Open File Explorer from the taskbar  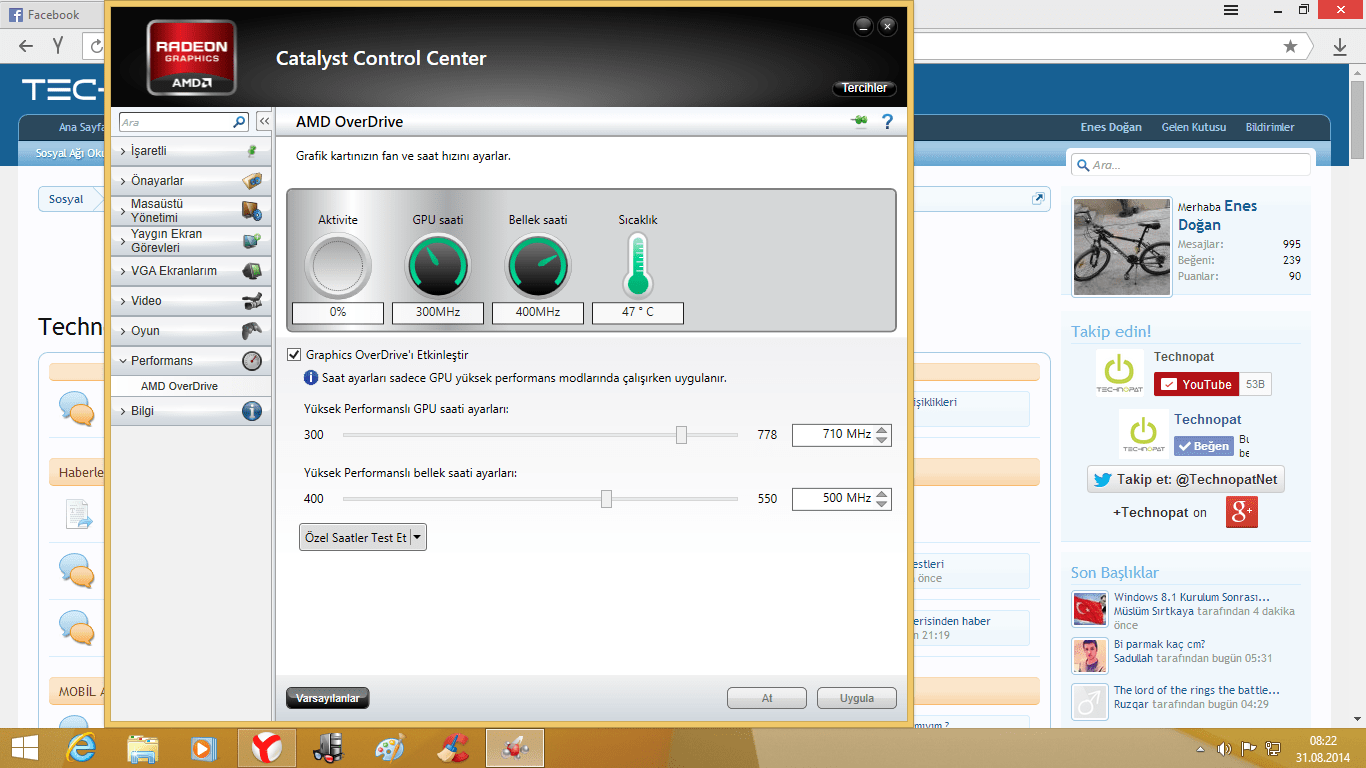pyautogui.click(x=143, y=747)
